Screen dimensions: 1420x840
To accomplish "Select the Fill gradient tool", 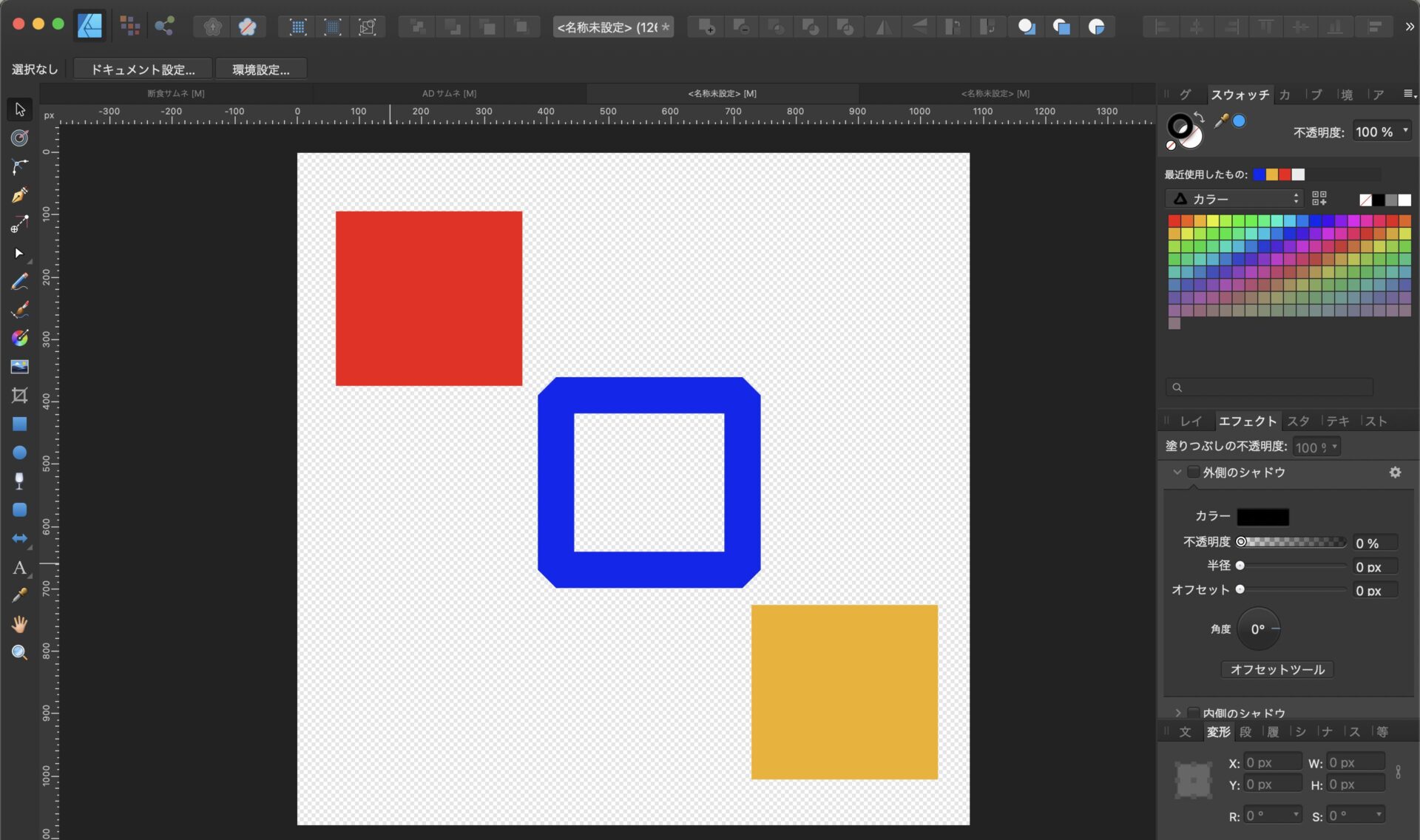I will point(20,338).
